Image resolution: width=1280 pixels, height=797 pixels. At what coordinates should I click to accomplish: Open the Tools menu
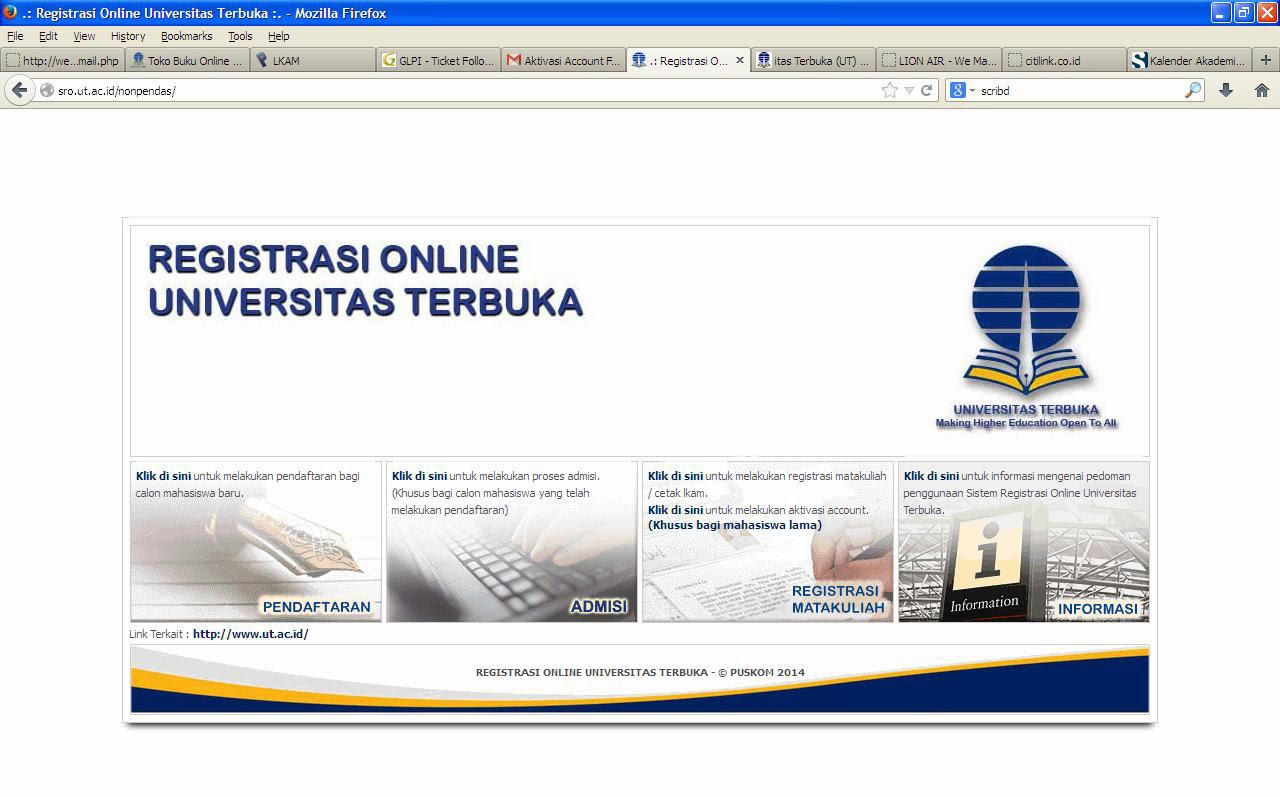pyautogui.click(x=240, y=36)
